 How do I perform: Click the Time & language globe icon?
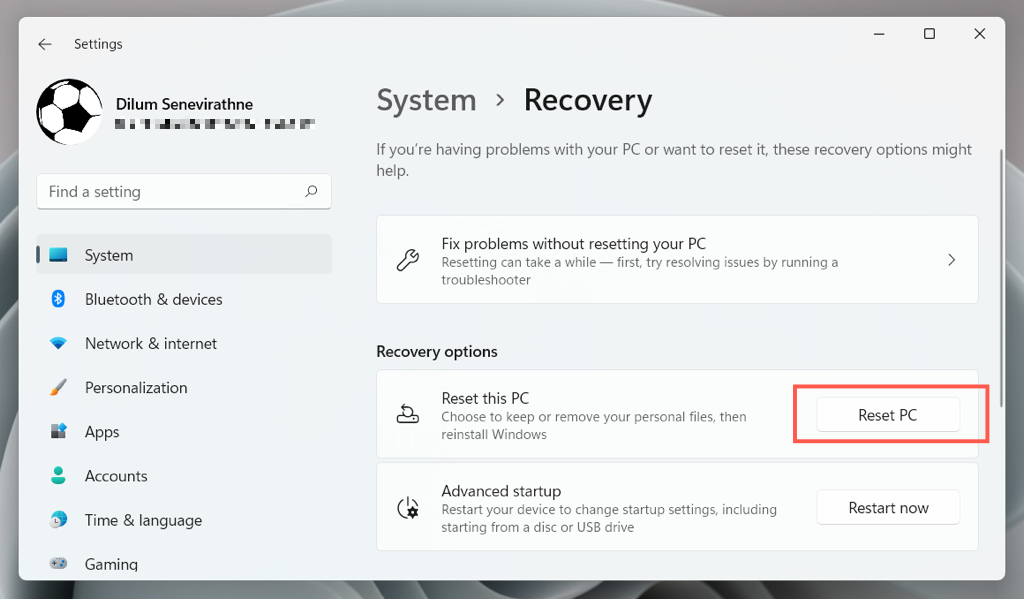click(x=58, y=520)
